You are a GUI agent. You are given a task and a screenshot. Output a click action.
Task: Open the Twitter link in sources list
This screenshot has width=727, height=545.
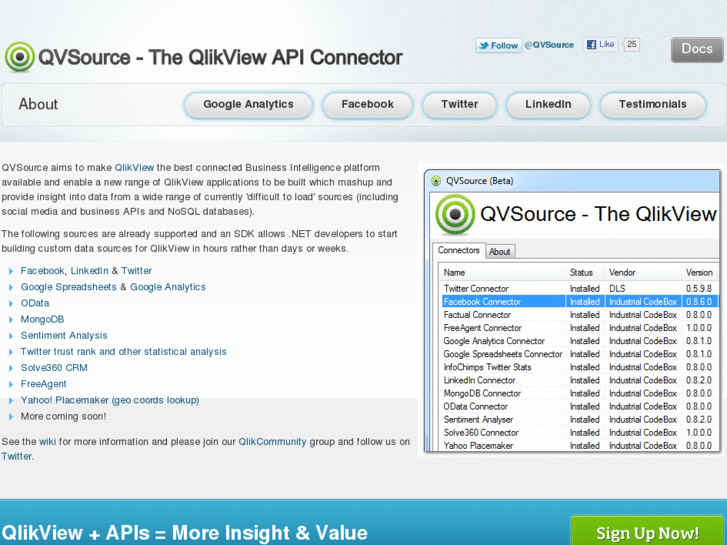pos(136,271)
